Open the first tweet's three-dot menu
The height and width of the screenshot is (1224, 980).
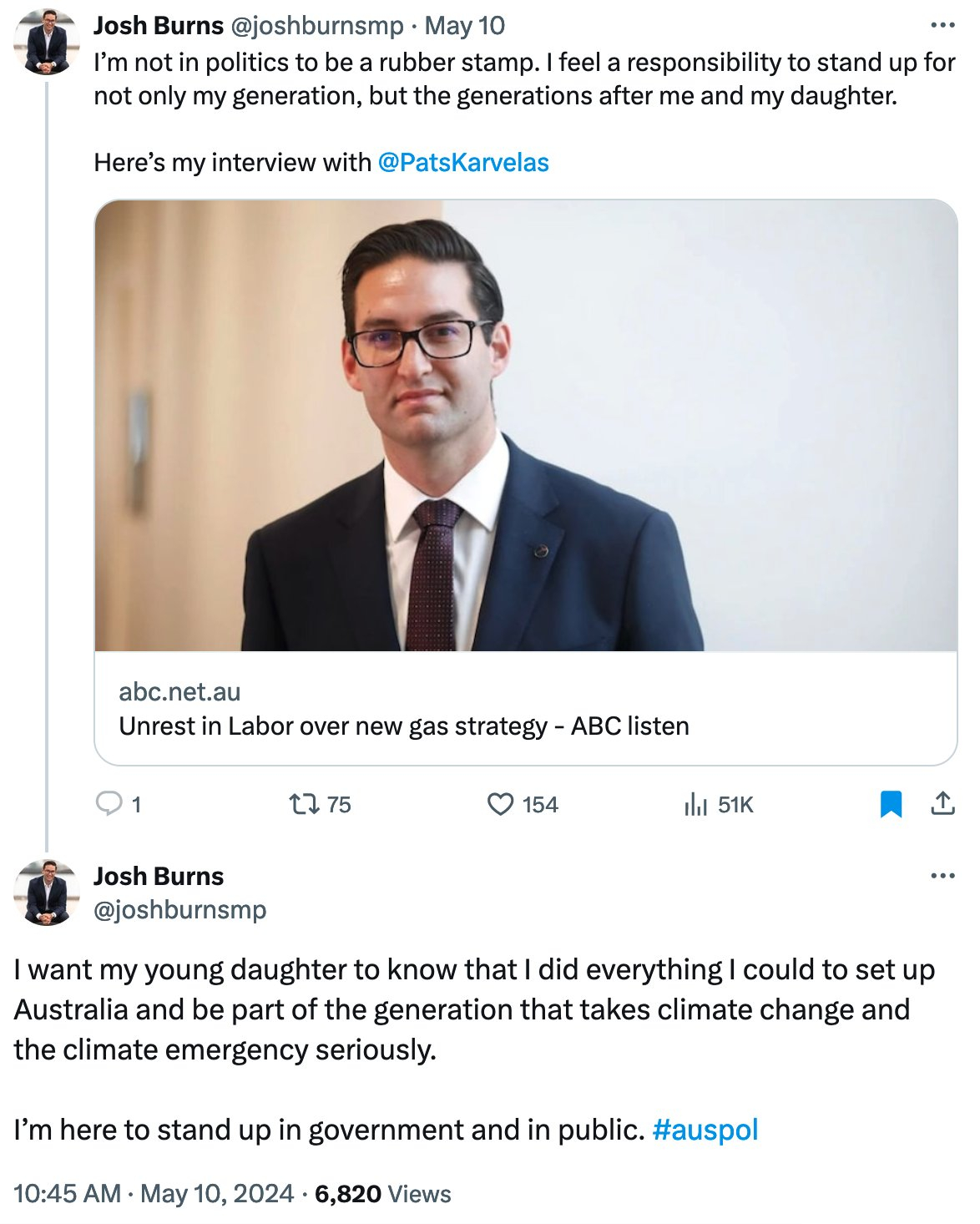click(942, 26)
